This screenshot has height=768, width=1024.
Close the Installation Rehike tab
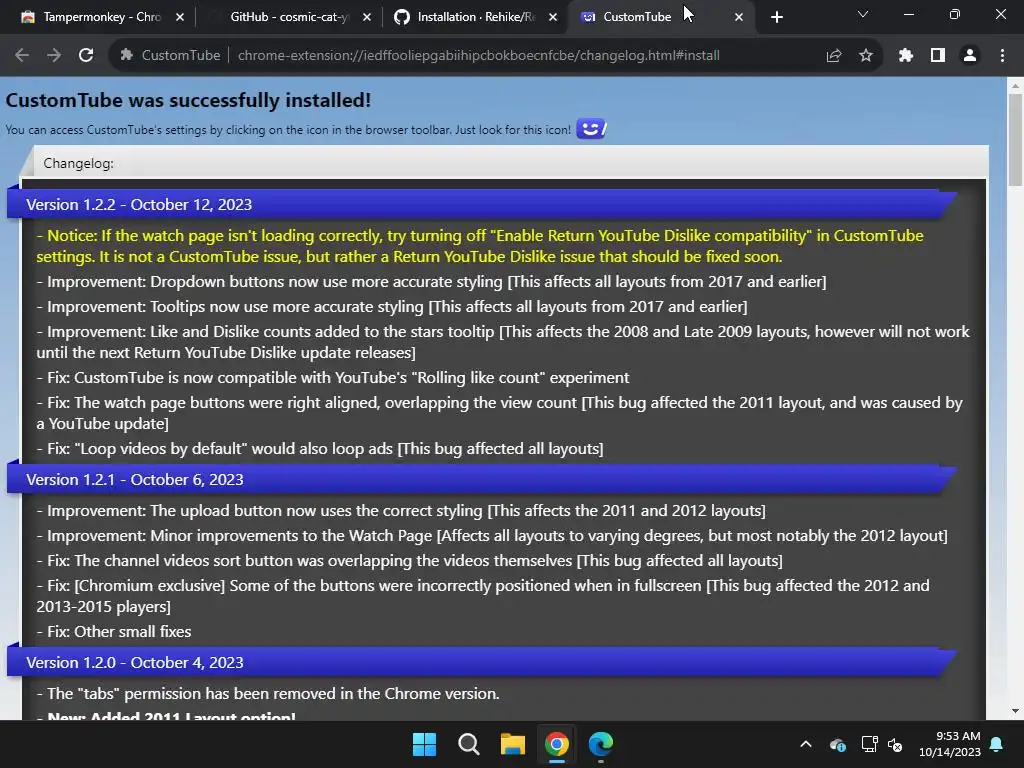553,18
